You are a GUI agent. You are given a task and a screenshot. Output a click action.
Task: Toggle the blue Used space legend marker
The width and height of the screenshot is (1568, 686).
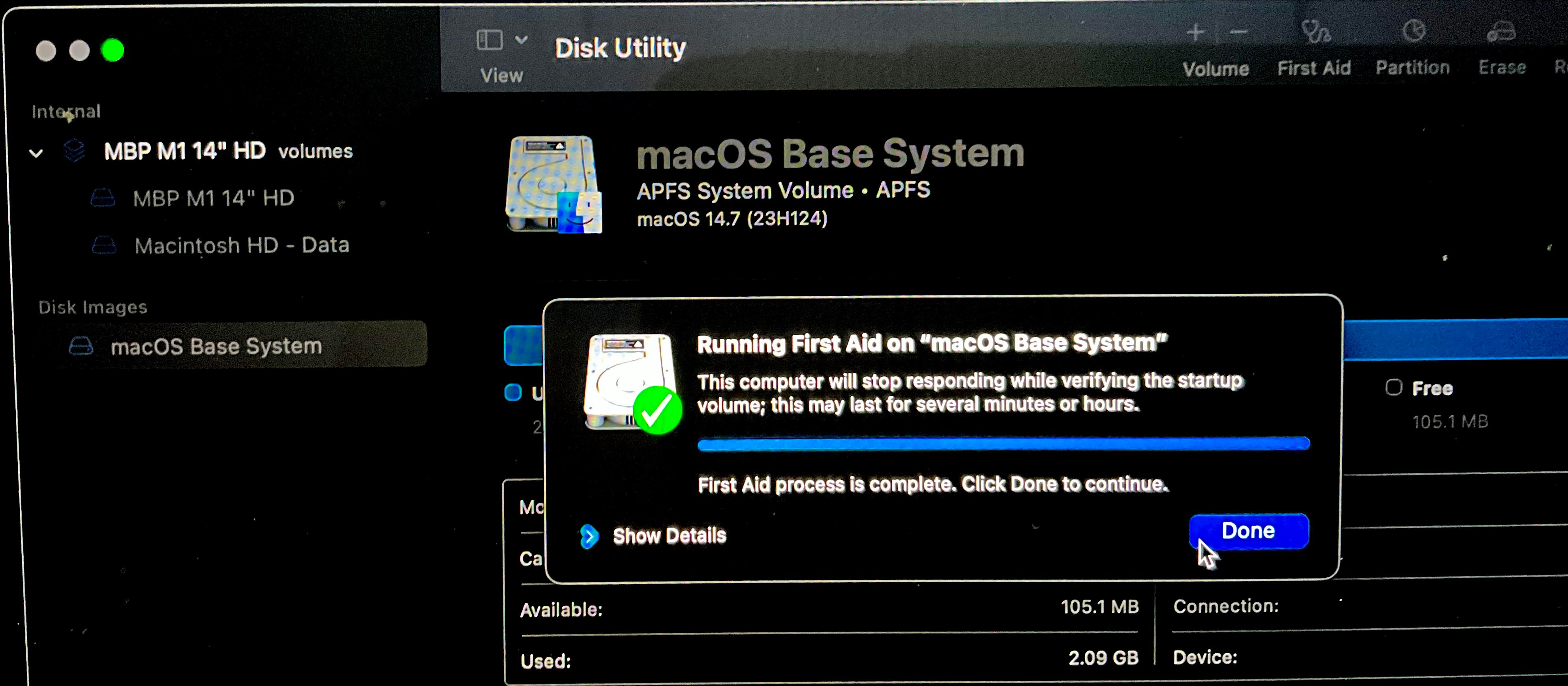(513, 392)
